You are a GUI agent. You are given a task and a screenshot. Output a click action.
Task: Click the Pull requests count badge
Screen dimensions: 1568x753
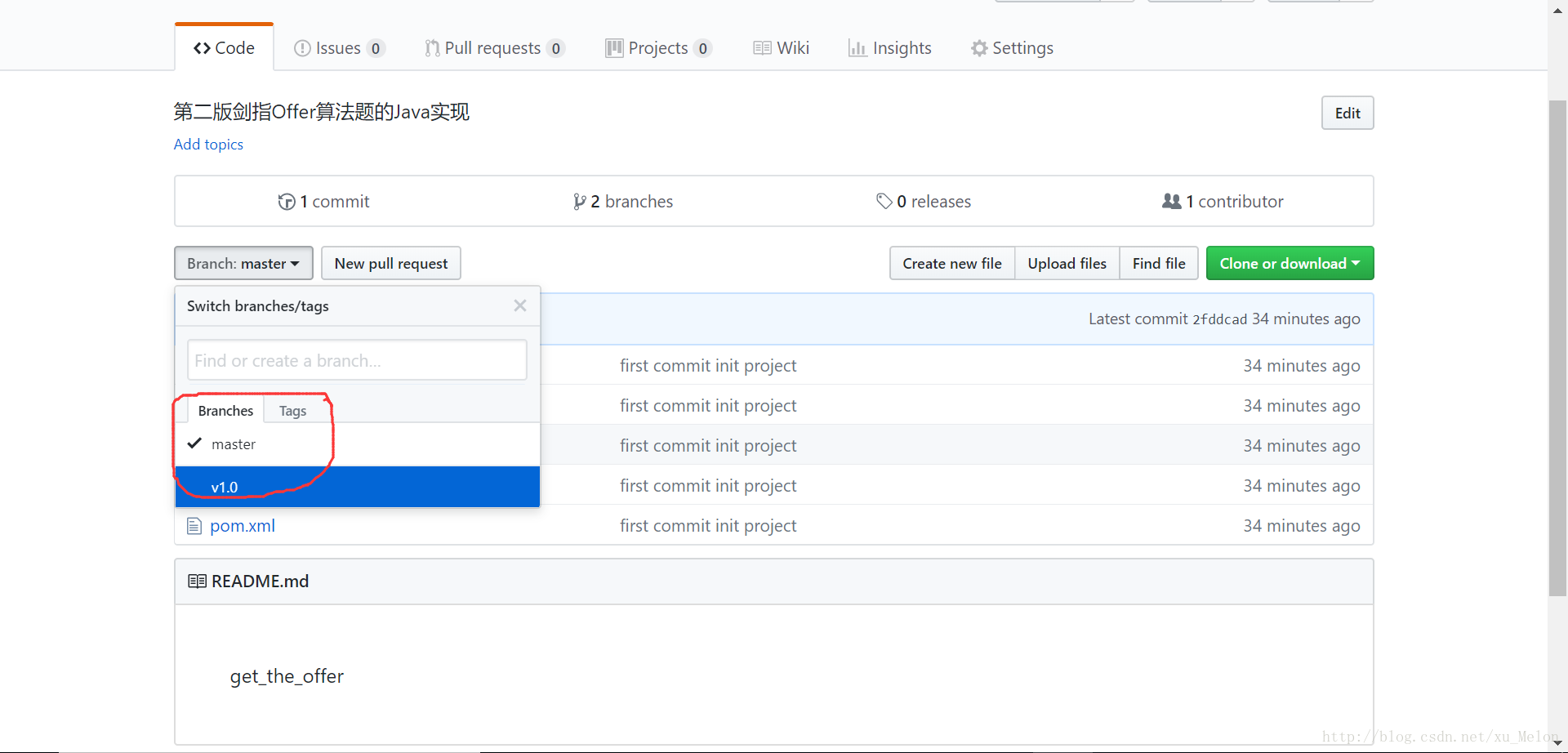[556, 48]
